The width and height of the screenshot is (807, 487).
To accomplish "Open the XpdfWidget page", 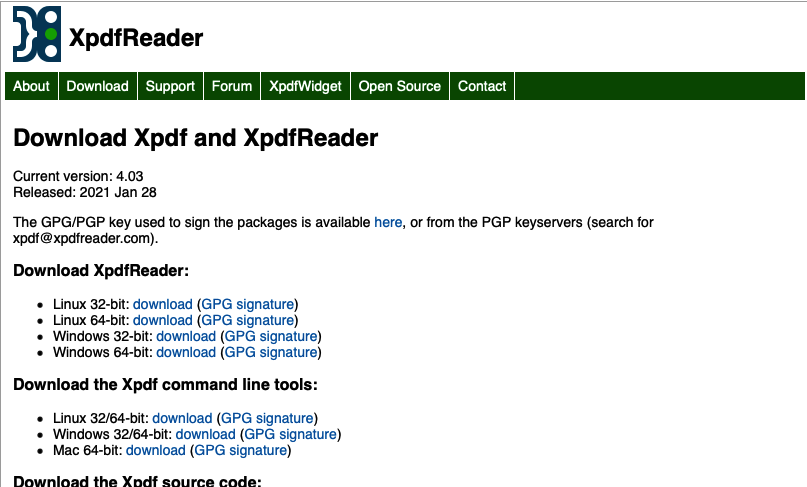I will 305,86.
